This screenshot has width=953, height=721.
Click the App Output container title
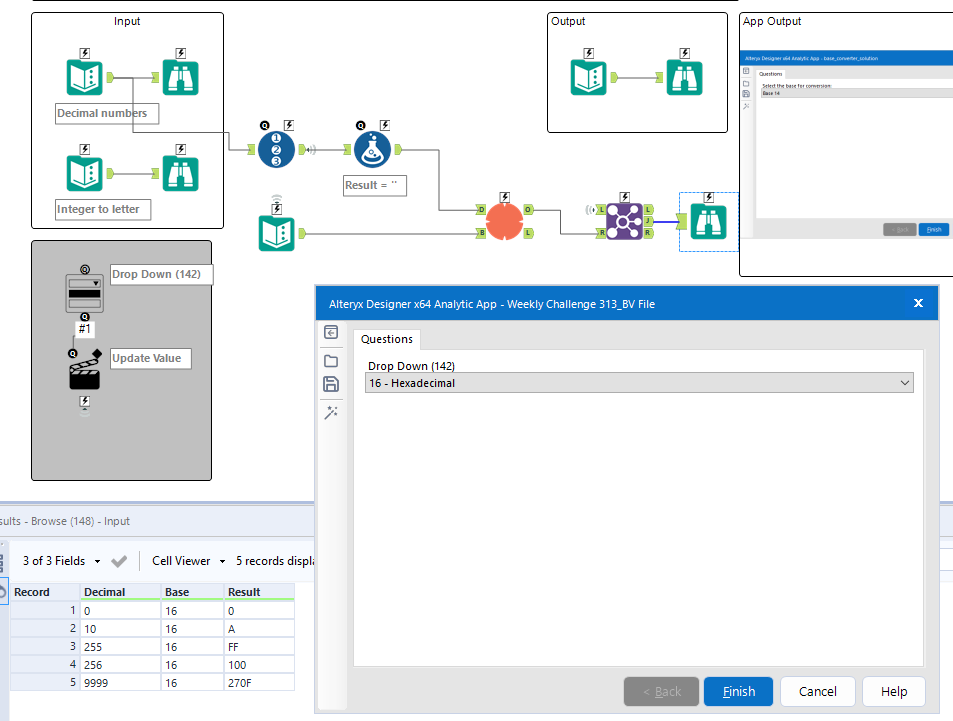coord(772,21)
